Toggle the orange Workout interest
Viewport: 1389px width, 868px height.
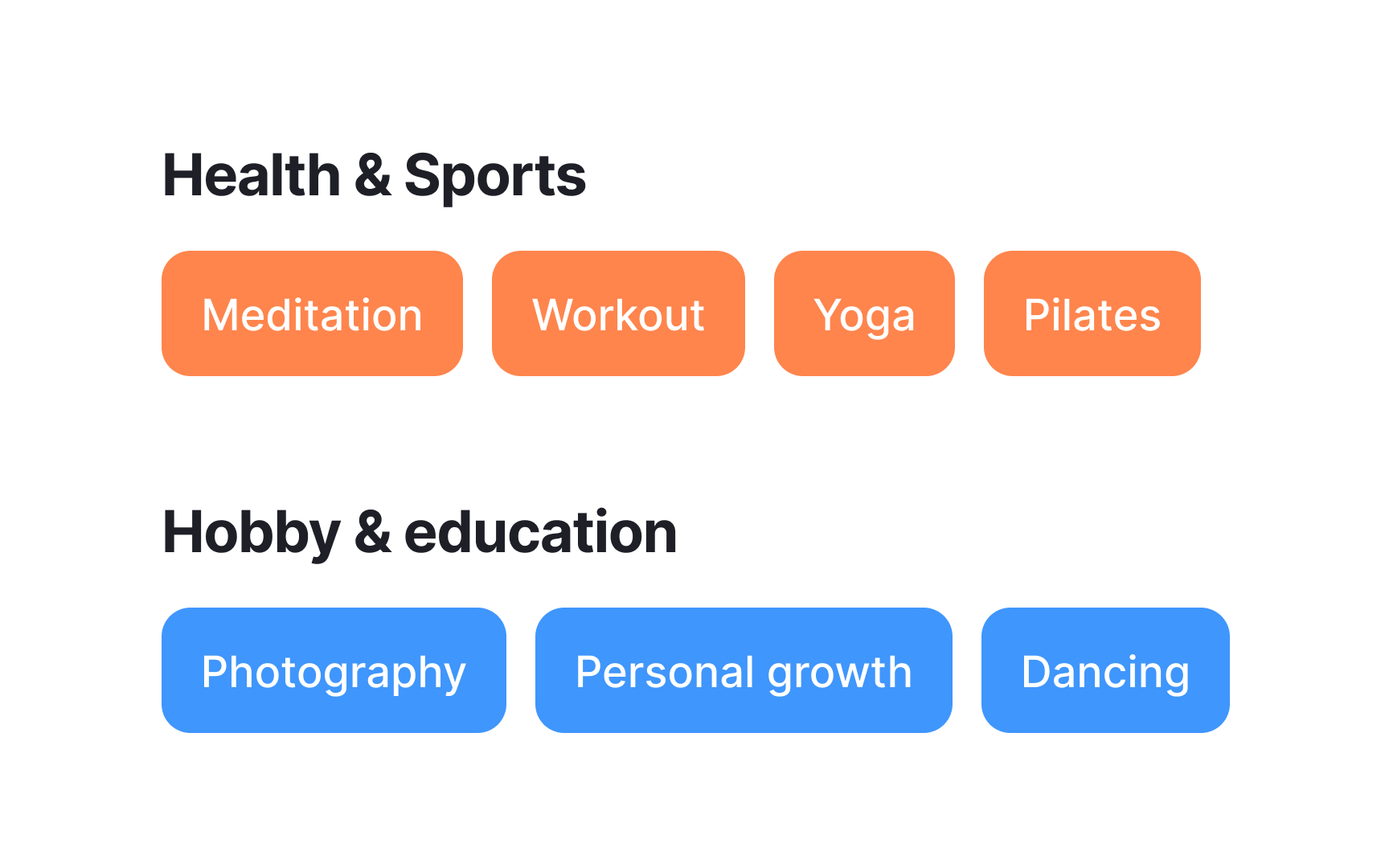coord(618,313)
